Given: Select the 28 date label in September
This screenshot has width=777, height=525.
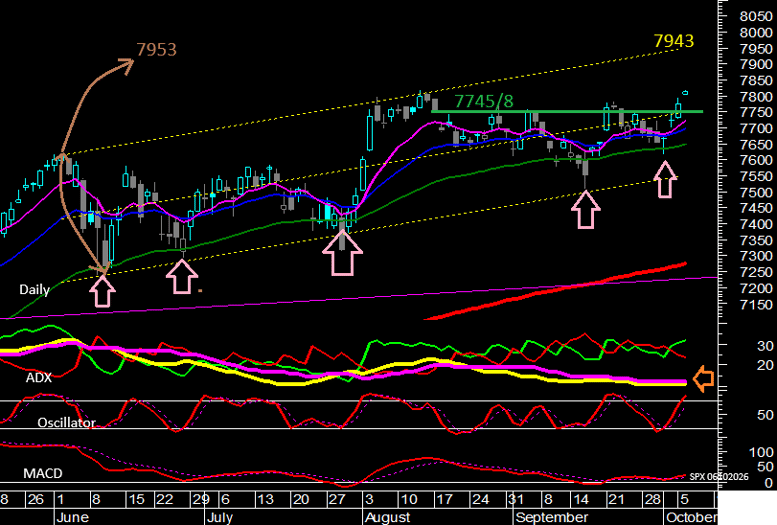Looking at the screenshot, I should click(652, 499).
